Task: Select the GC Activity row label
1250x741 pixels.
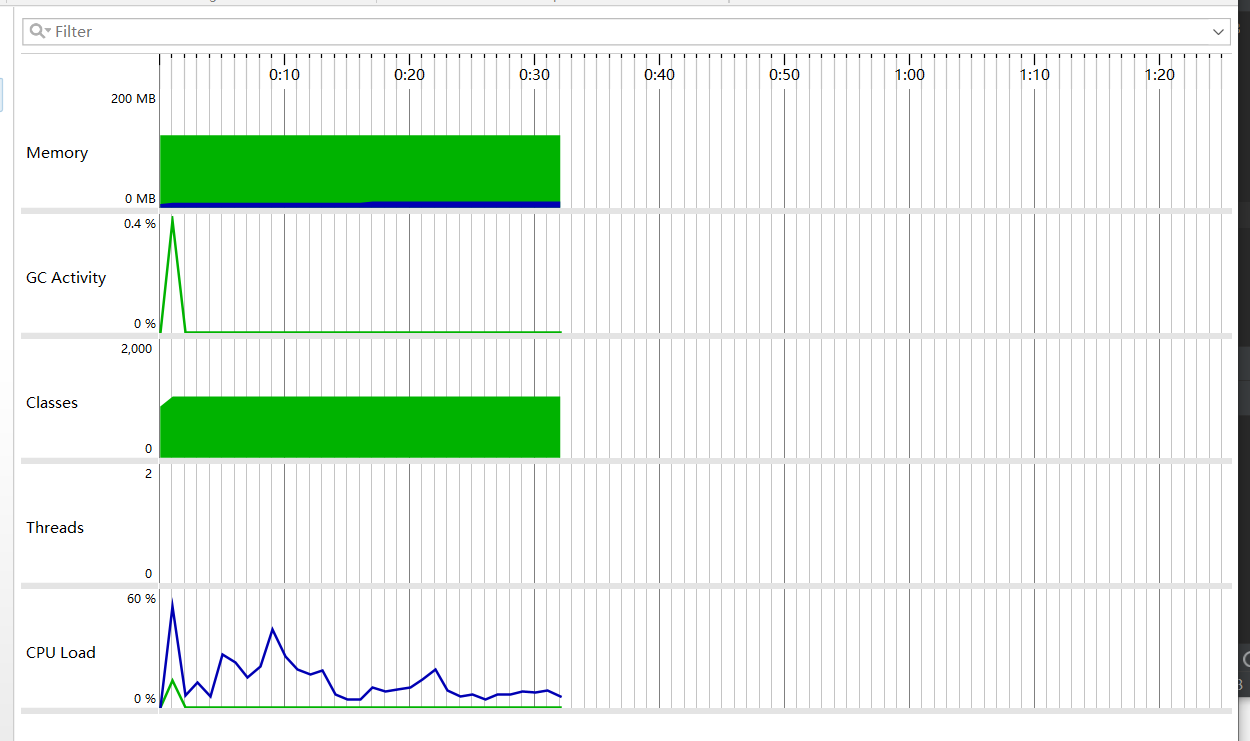Action: 66,278
